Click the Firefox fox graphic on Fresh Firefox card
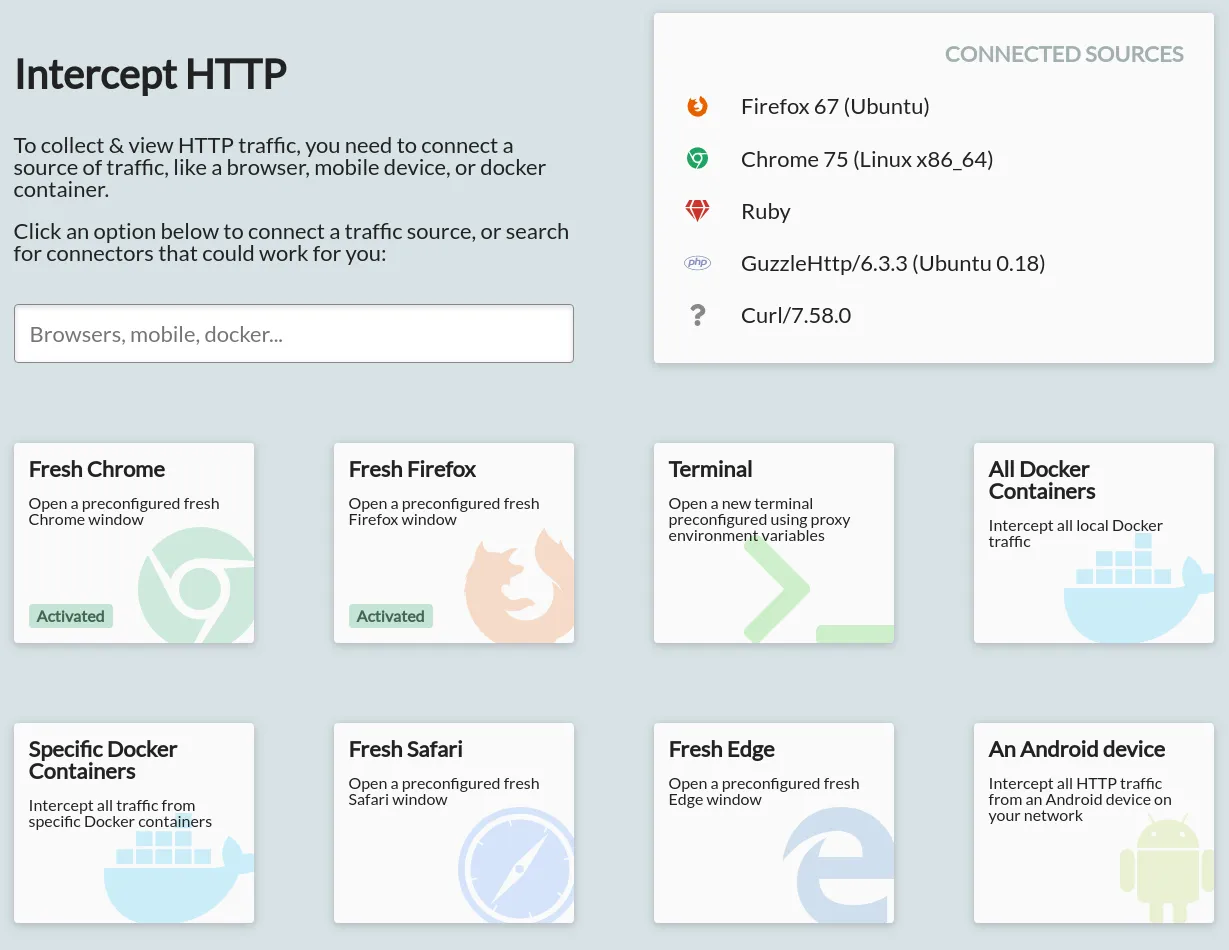 pos(518,585)
